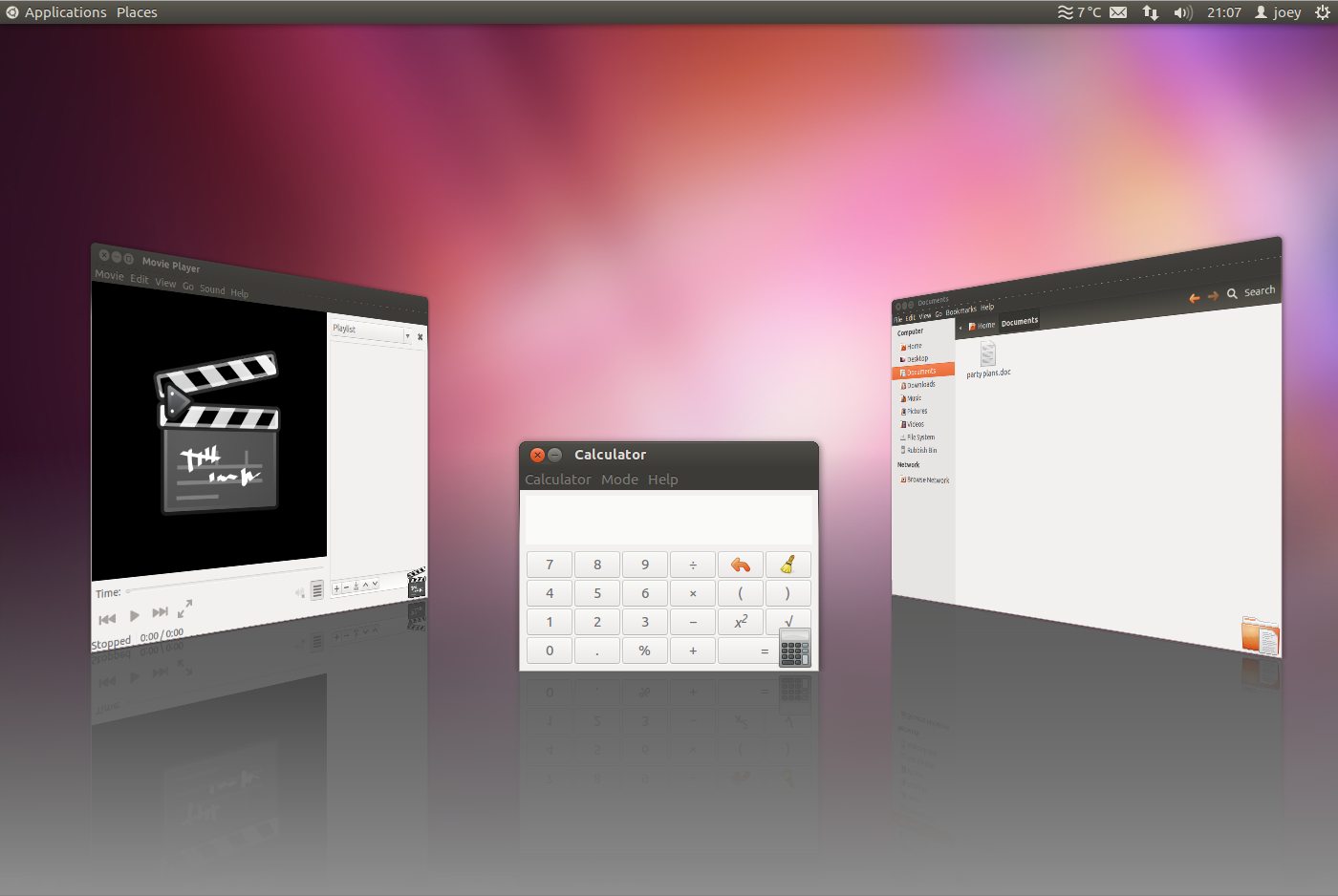The height and width of the screenshot is (896, 1338).
Task: Click the back navigation arrow in the file browser
Action: click(1194, 298)
